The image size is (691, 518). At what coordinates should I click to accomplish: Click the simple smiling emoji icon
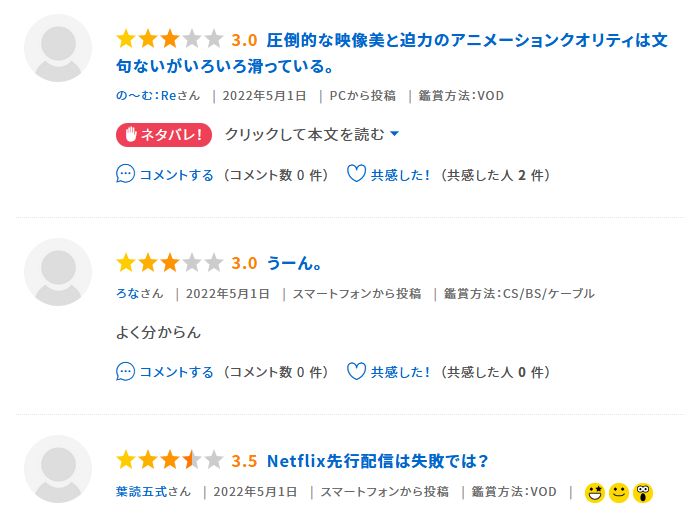pos(619,492)
